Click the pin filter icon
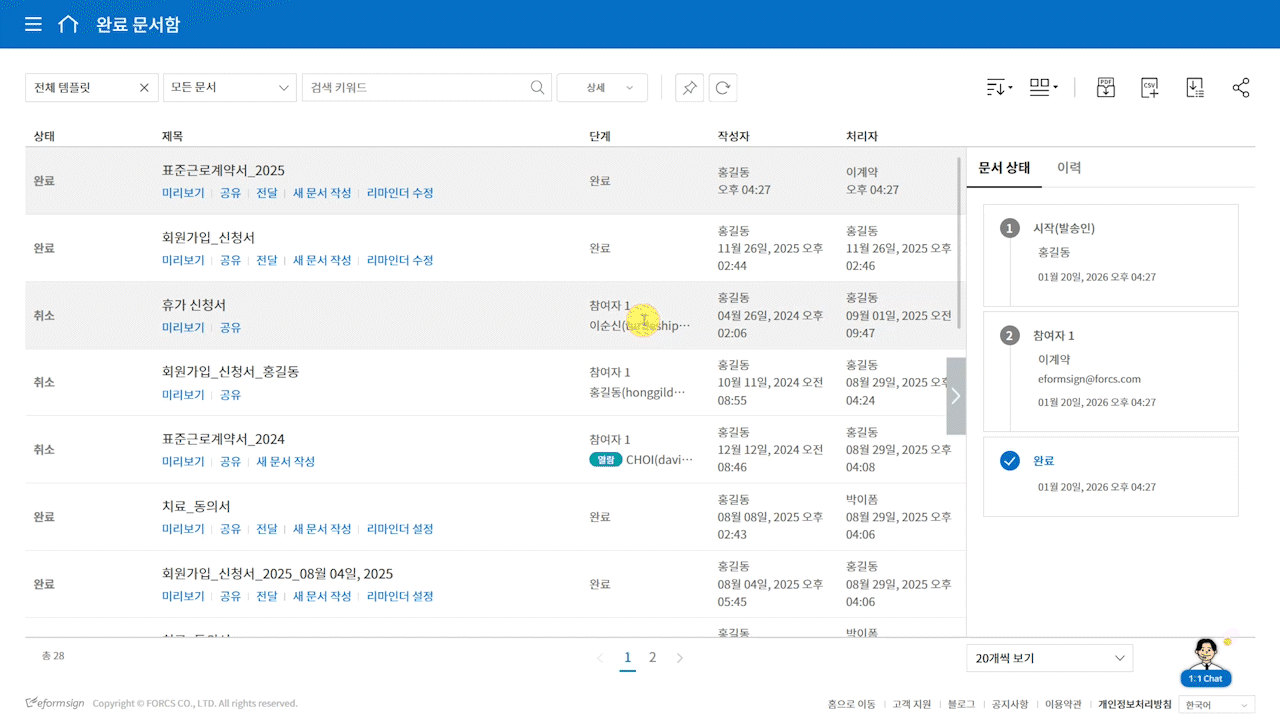The width and height of the screenshot is (1280, 720). pos(689,88)
